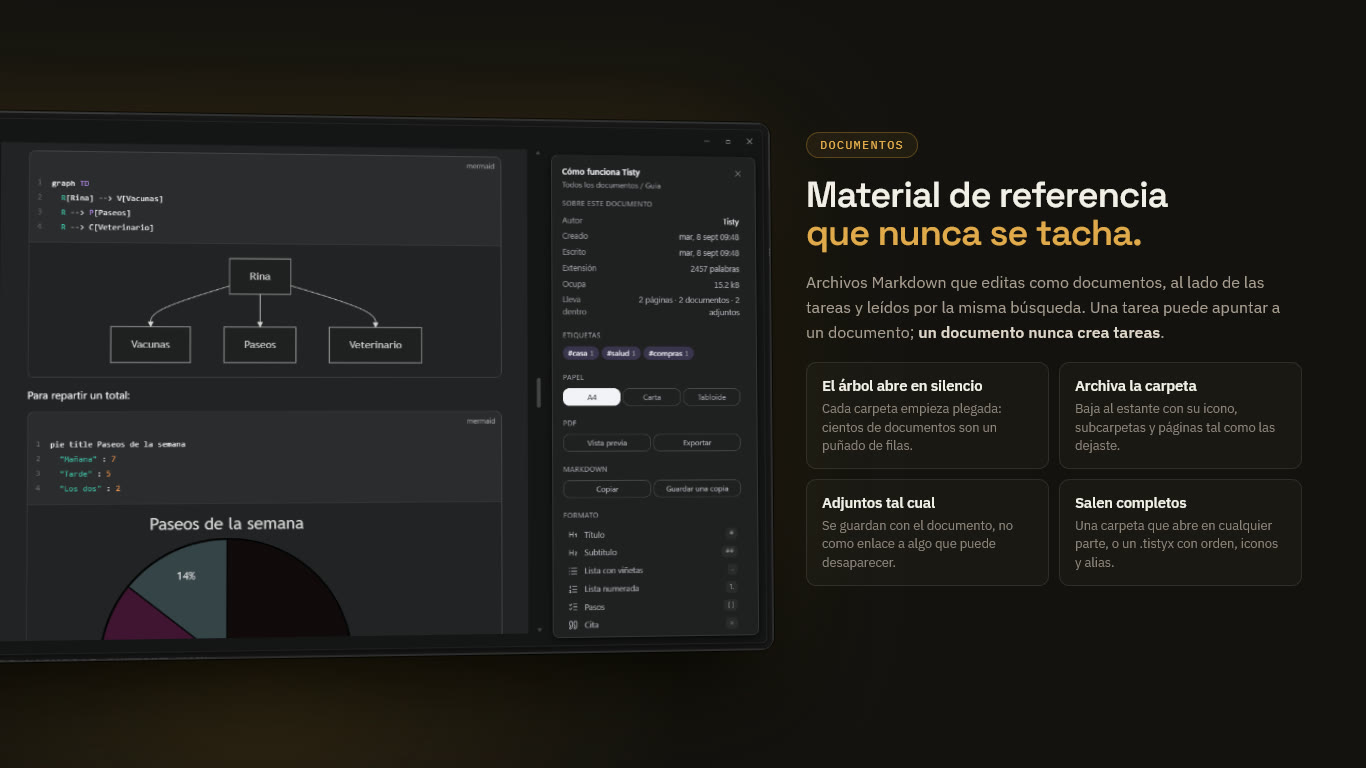Click the 'El árbol abre en silencio' card
The width and height of the screenshot is (1366, 768).
coord(927,415)
